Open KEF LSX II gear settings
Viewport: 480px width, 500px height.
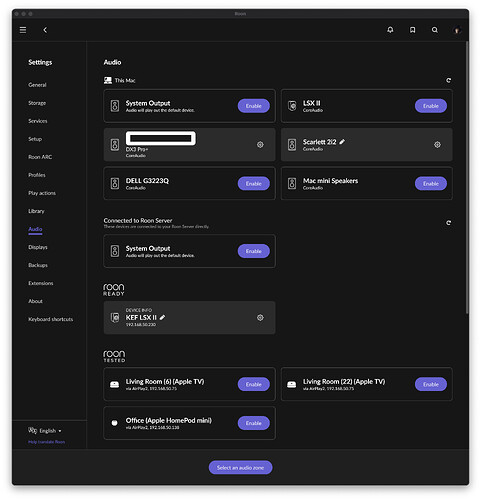point(260,318)
